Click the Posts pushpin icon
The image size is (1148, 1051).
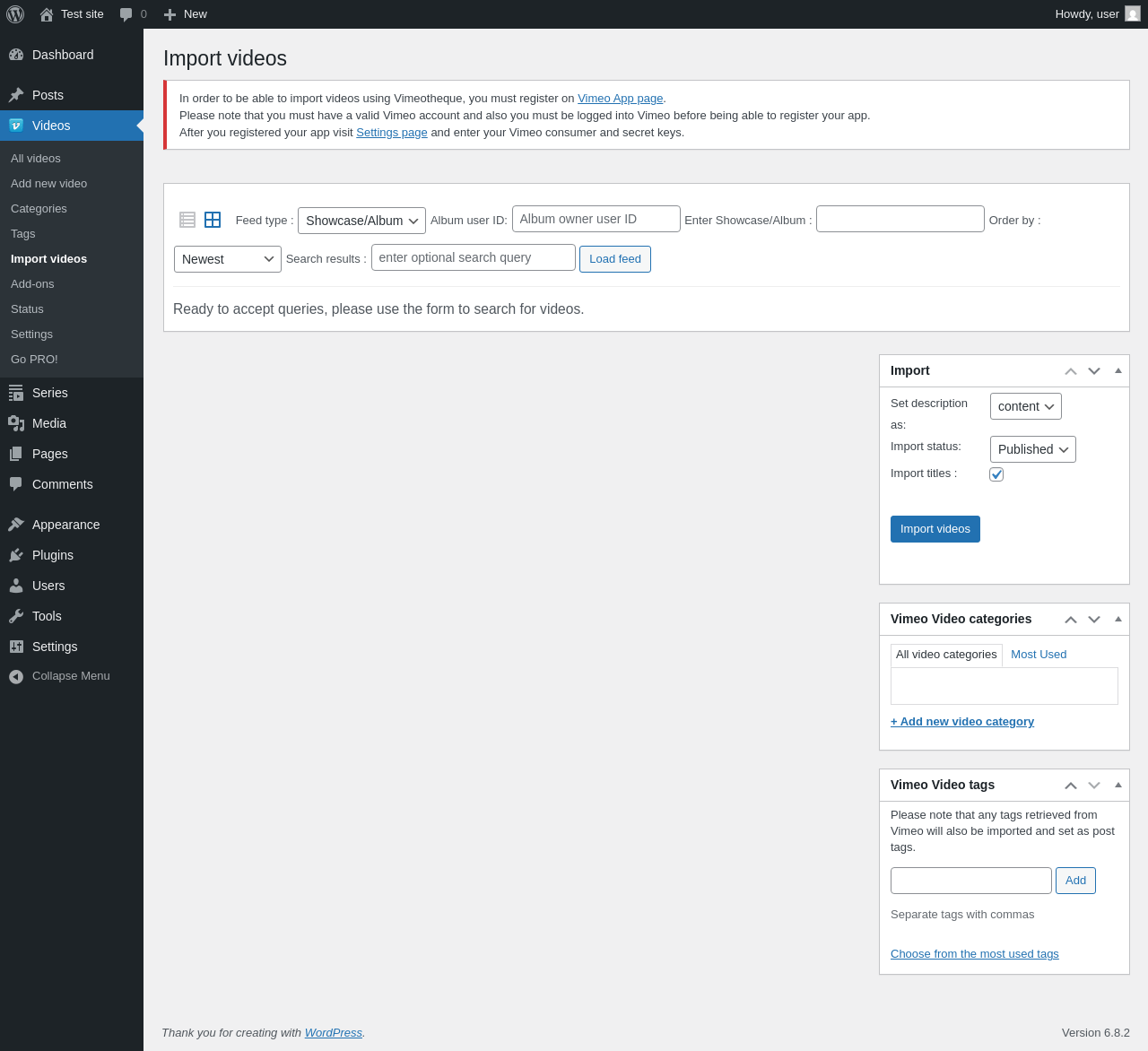tap(16, 95)
